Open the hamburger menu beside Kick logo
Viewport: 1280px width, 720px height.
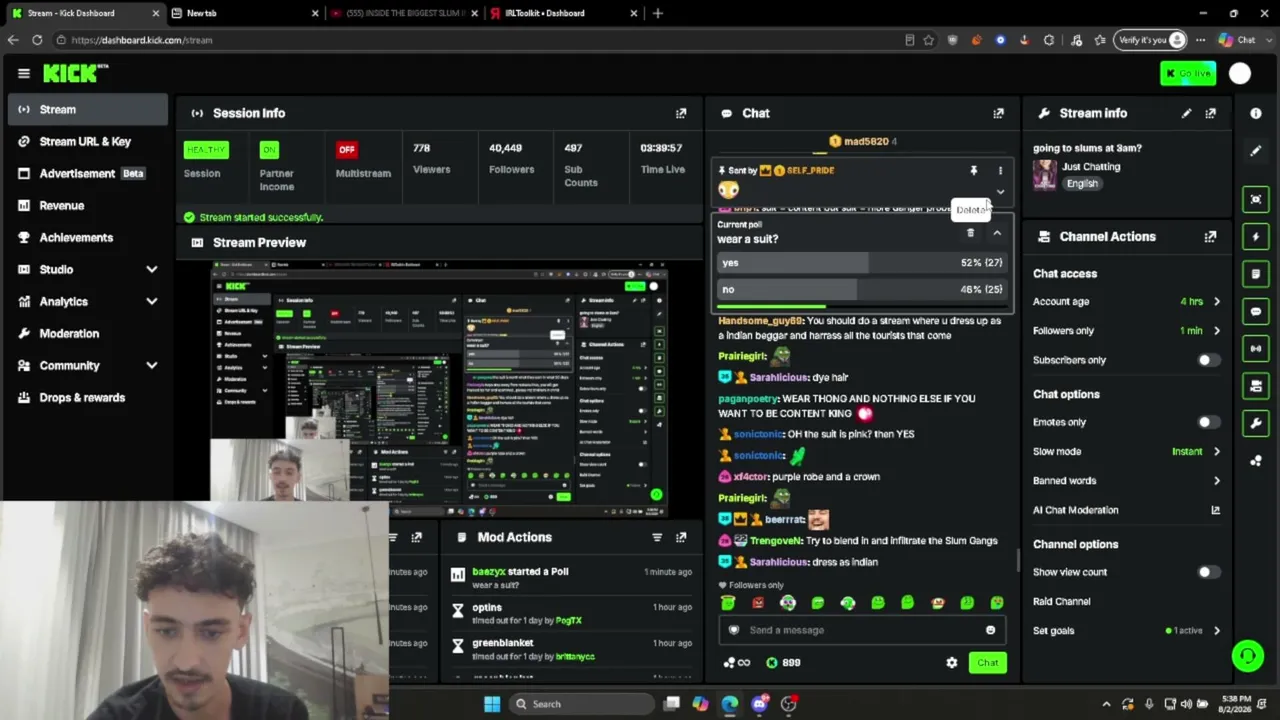(x=23, y=73)
